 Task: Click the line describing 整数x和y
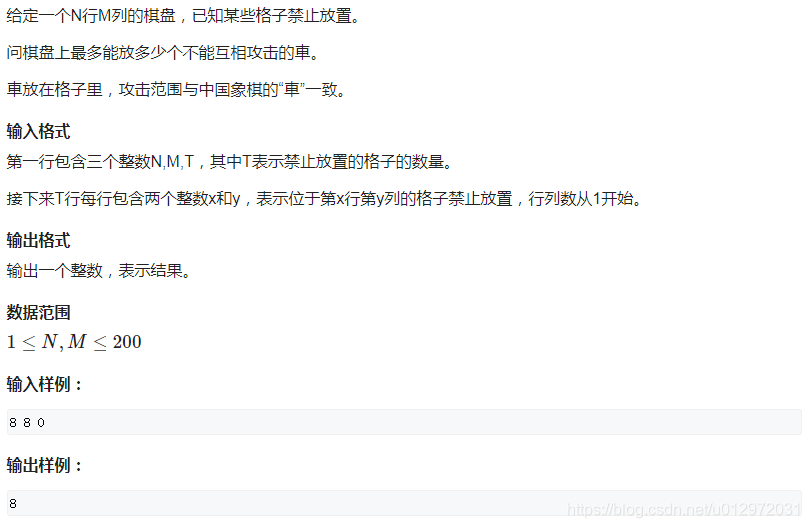[x=325, y=199]
